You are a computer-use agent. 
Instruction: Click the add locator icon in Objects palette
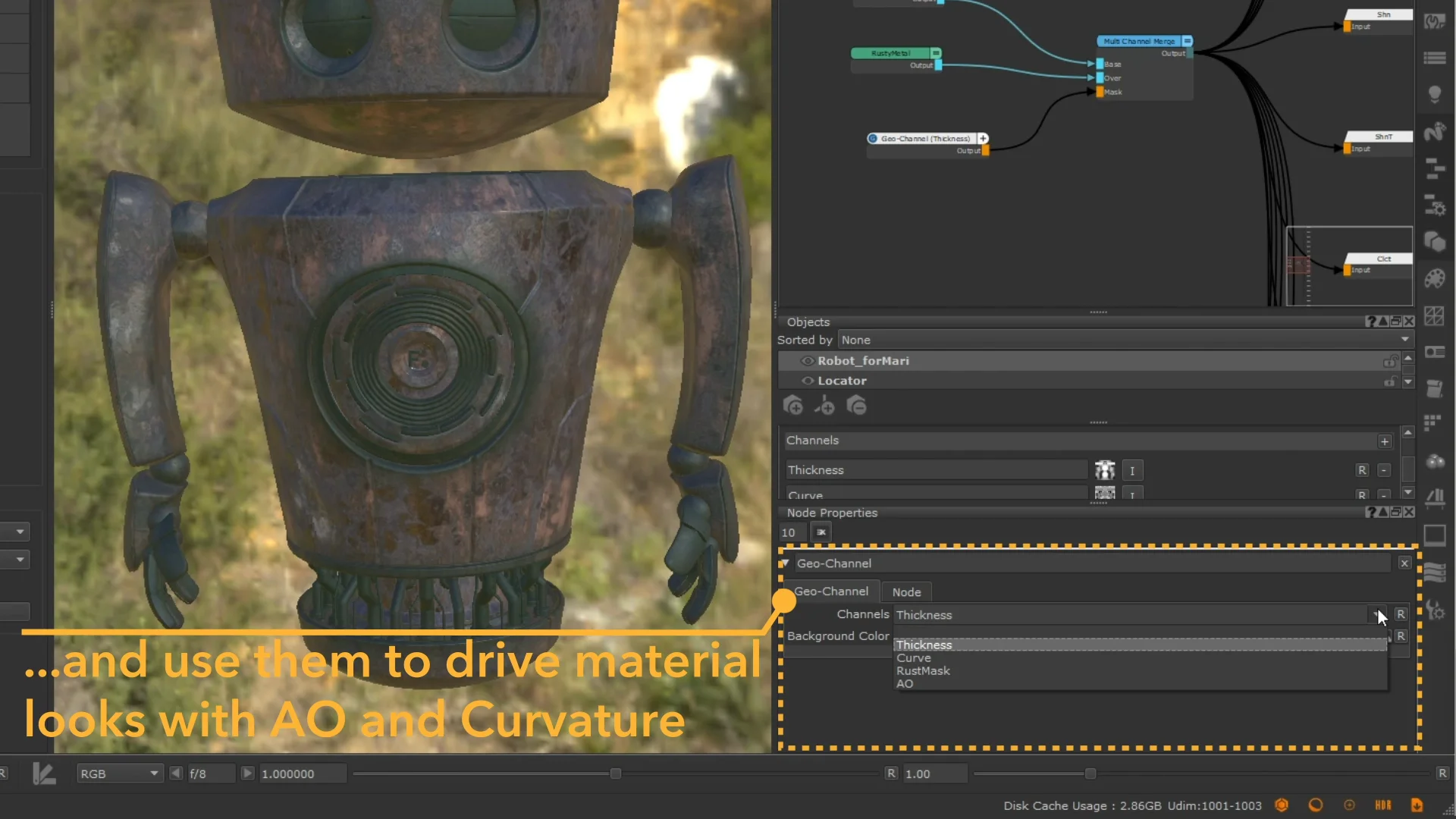pyautogui.click(x=826, y=407)
